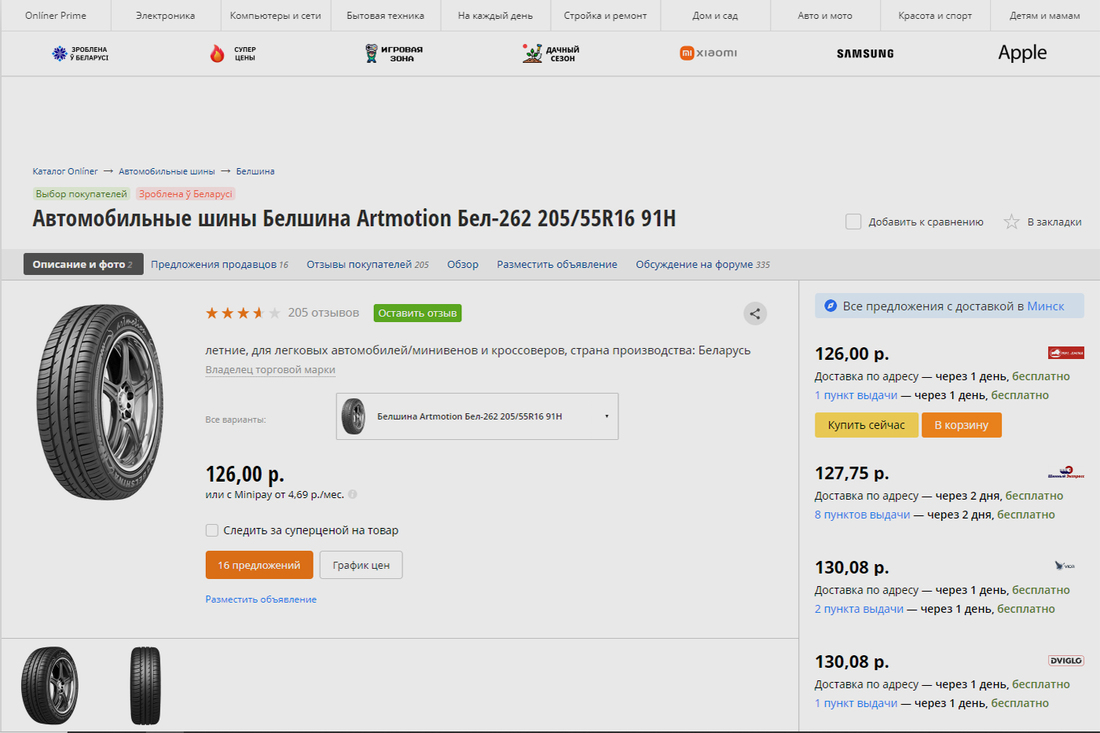This screenshot has width=1100, height=733.
Task: Open the Xiaomi brand logo
Action: point(708,53)
